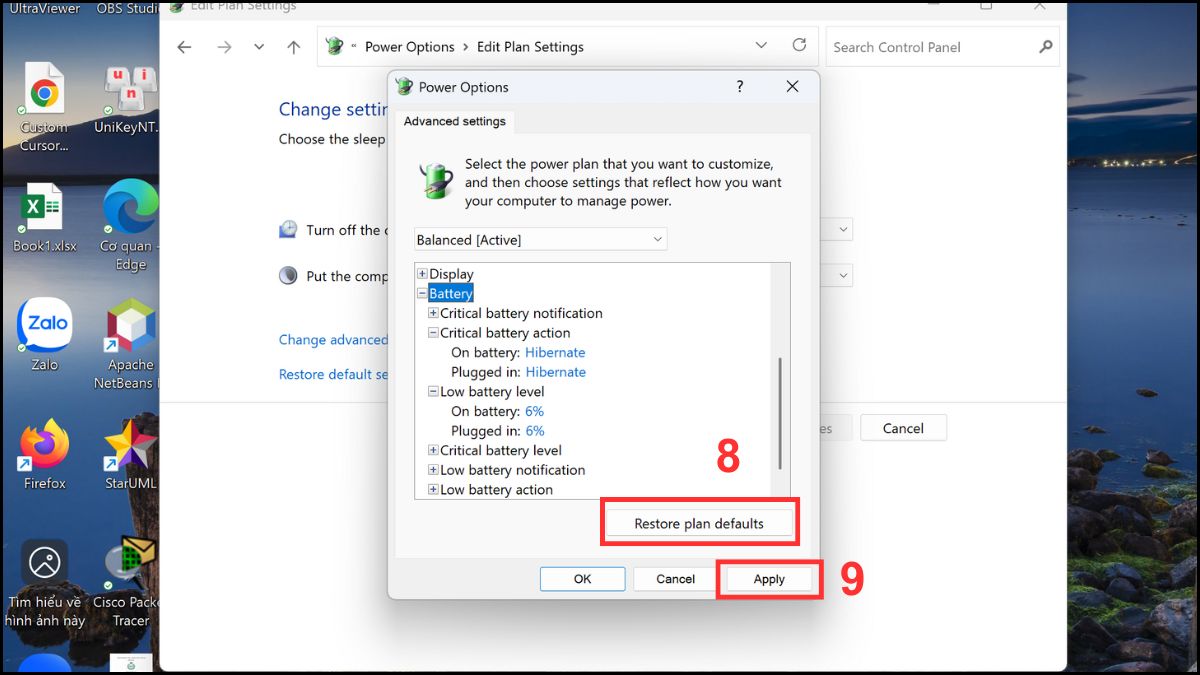The width and height of the screenshot is (1200, 675).
Task: Click the Power Options title bar icon
Action: click(404, 87)
